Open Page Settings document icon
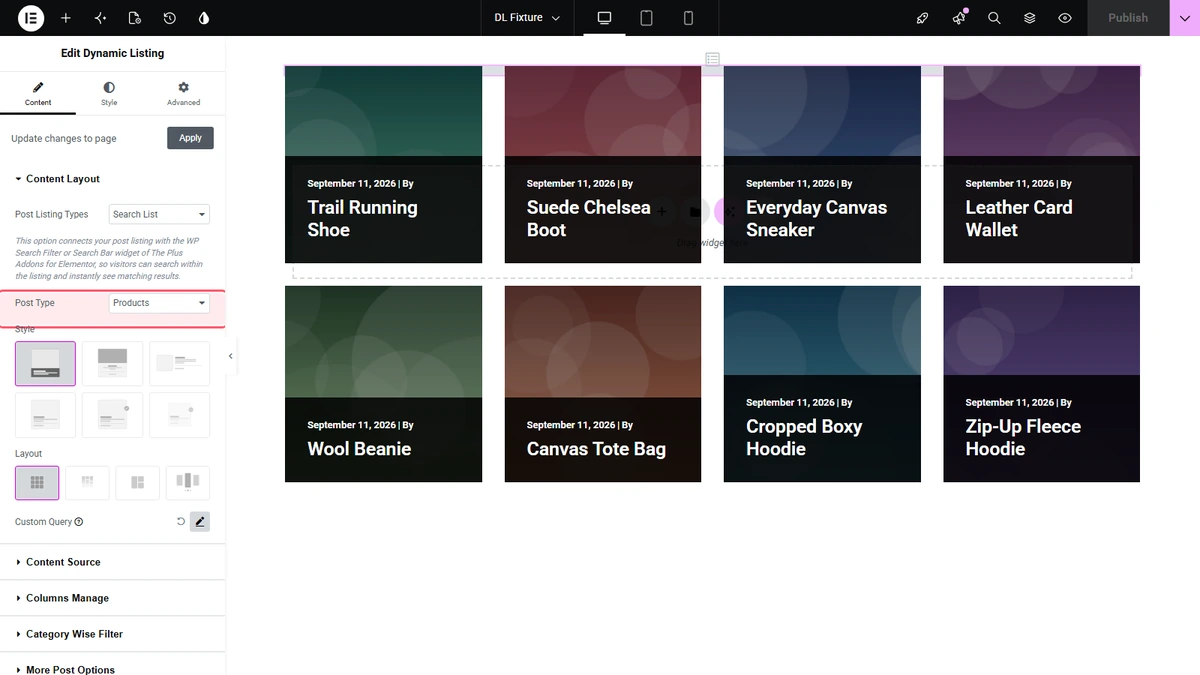This screenshot has width=1200, height=675. pos(135,18)
